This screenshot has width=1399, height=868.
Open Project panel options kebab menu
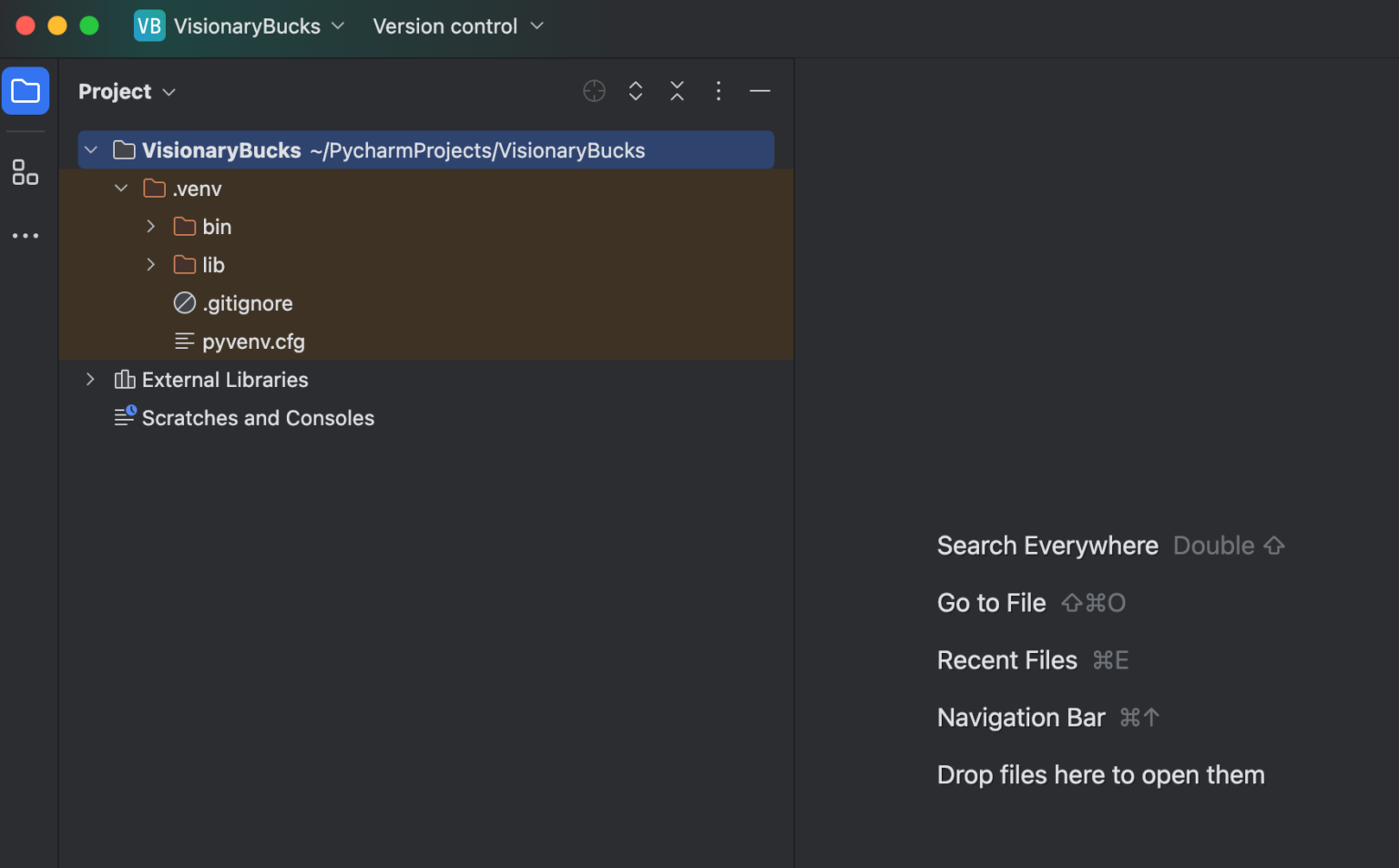(719, 91)
